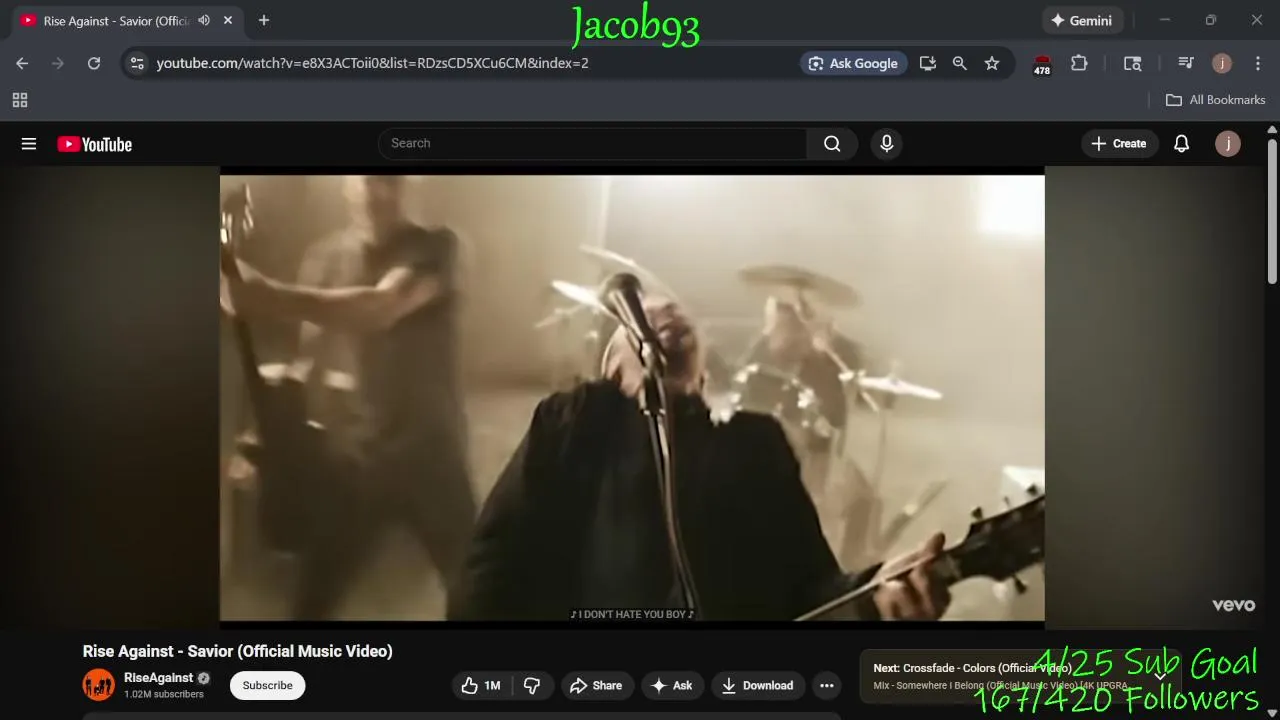The height and width of the screenshot is (720, 1280).
Task: Click Ask Google lens button
Action: [854, 63]
